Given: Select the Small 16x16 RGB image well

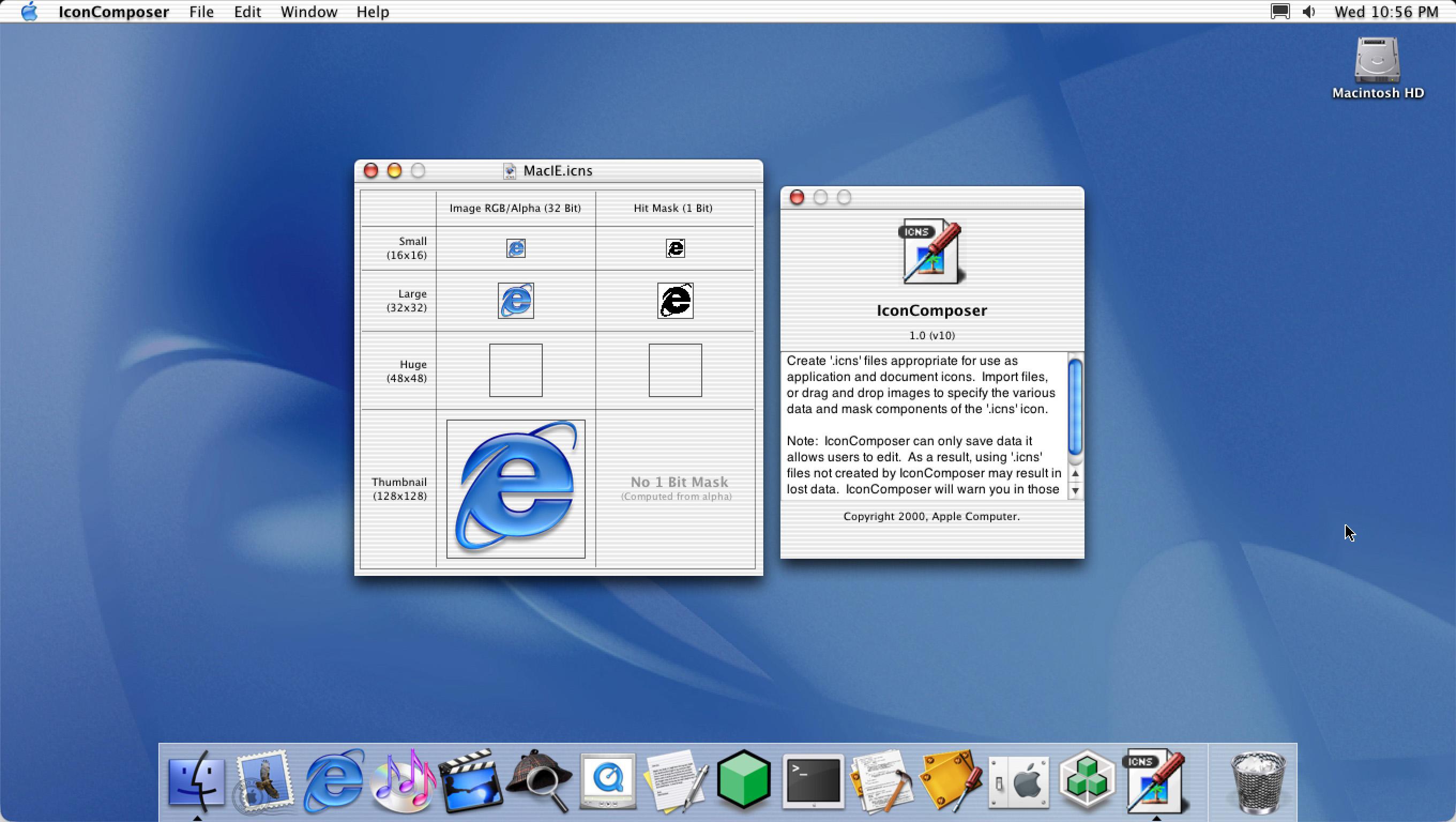Looking at the screenshot, I should point(516,248).
